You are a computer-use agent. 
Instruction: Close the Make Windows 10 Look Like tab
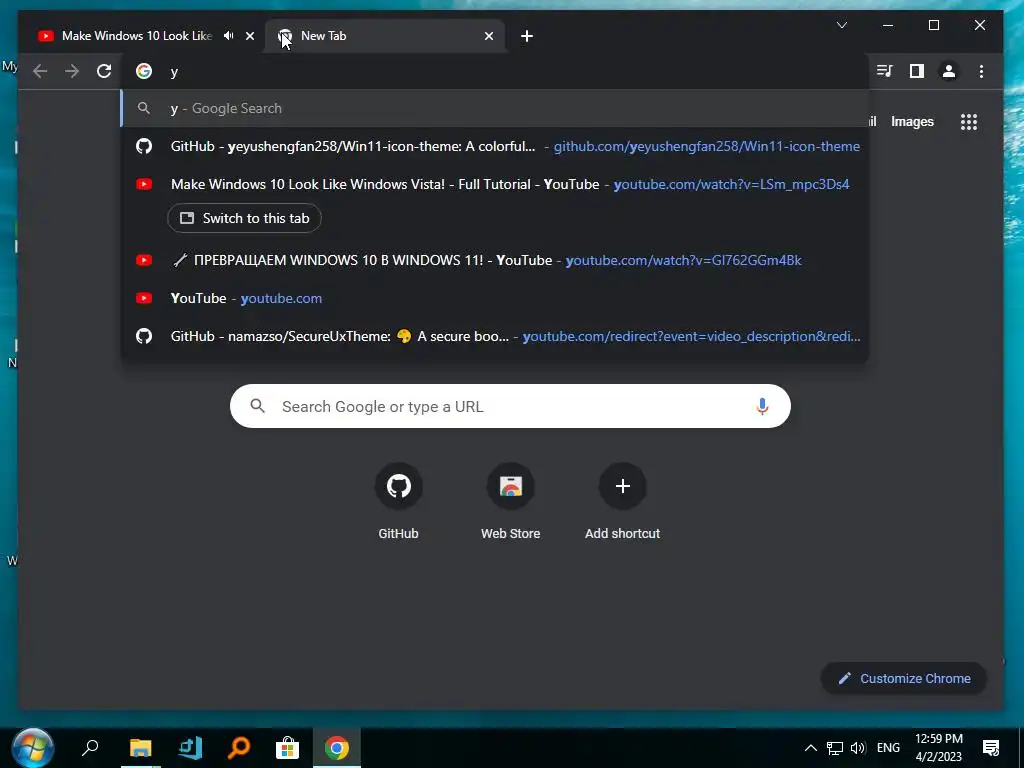[x=249, y=36]
